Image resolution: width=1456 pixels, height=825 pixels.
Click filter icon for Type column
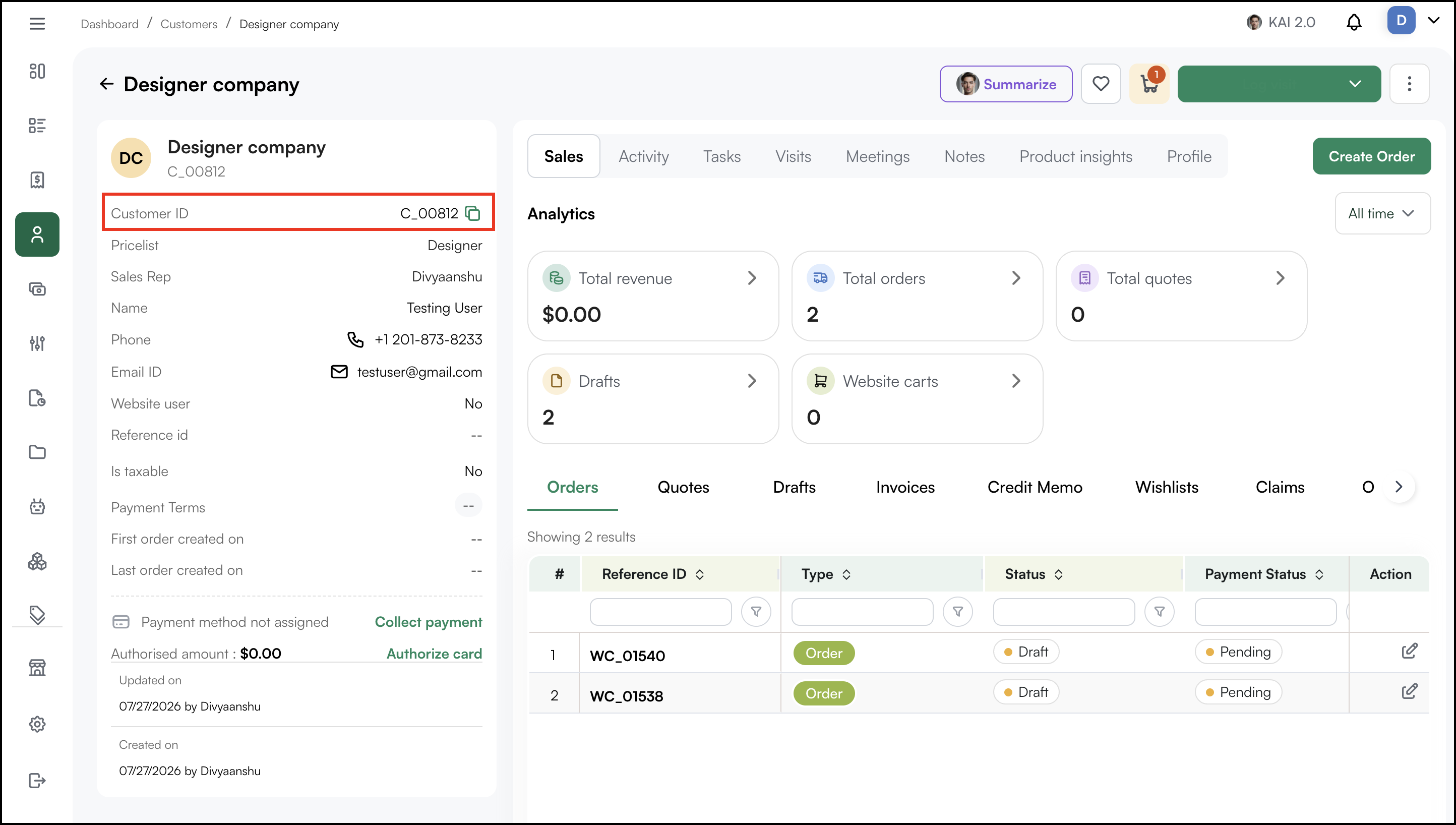coord(957,612)
